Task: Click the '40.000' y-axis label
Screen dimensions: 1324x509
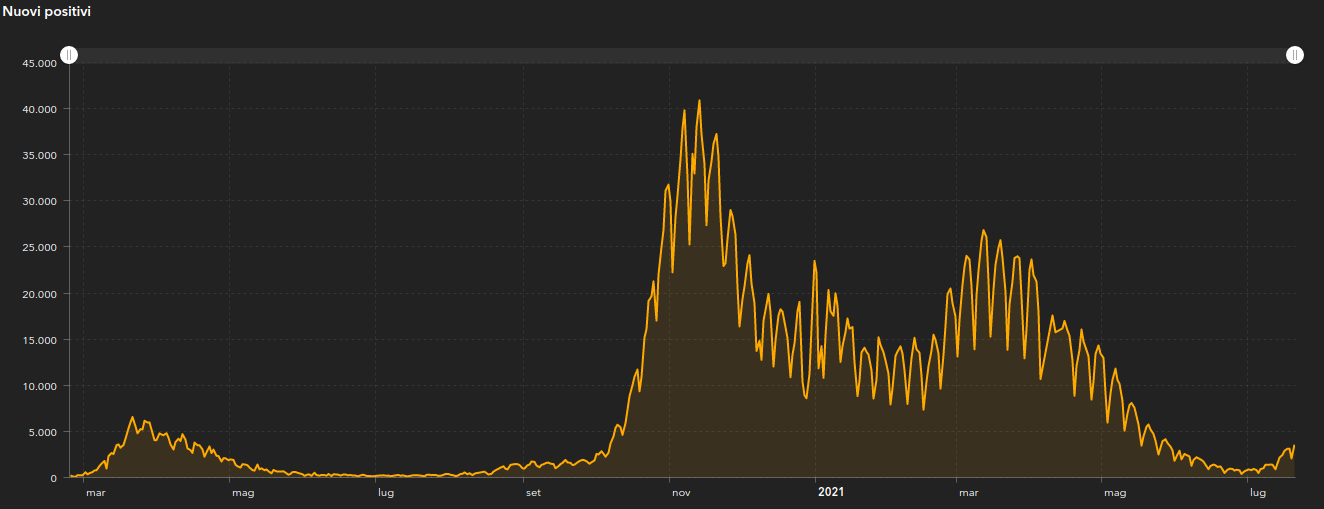Action: click(x=38, y=109)
